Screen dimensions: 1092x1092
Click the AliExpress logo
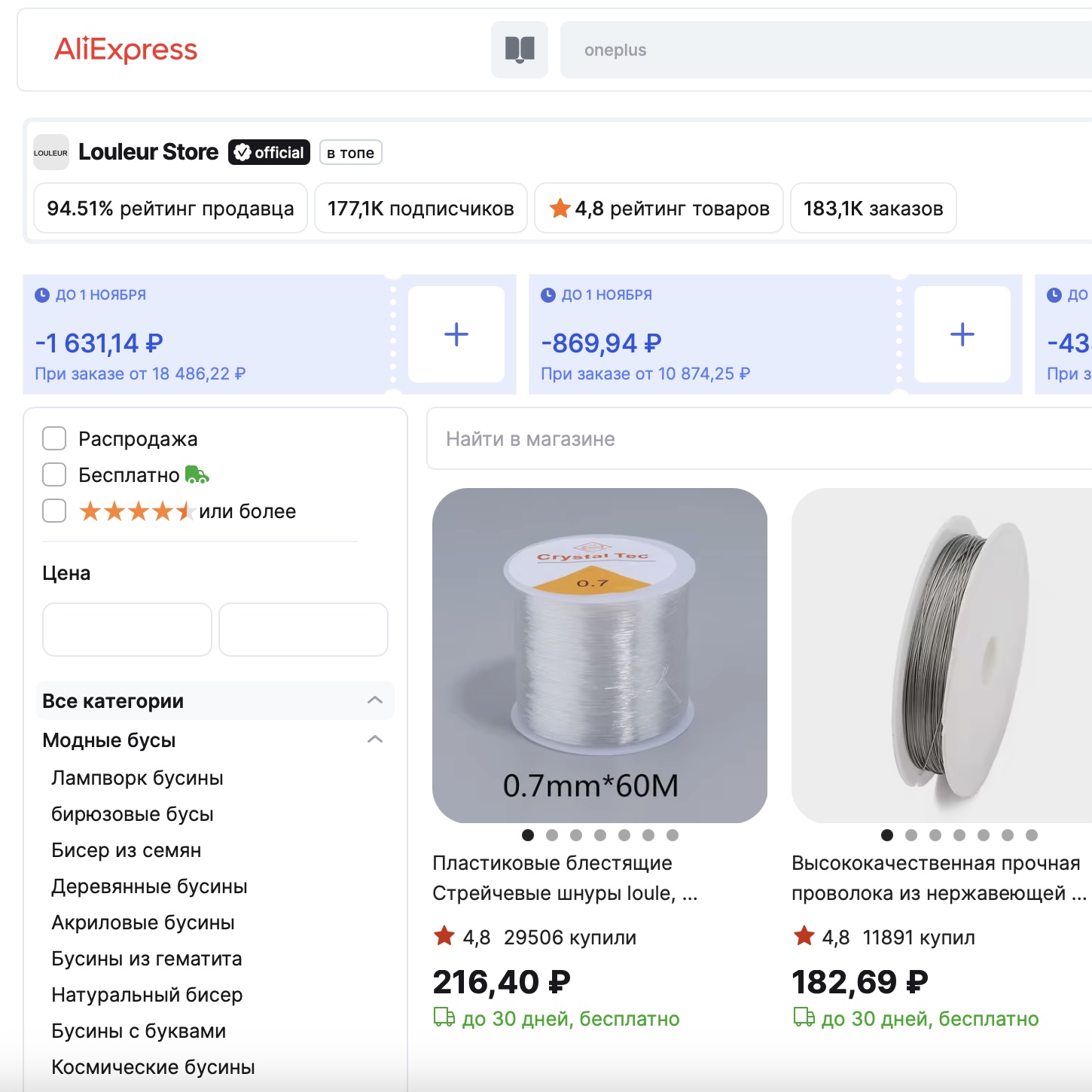pyautogui.click(x=126, y=50)
